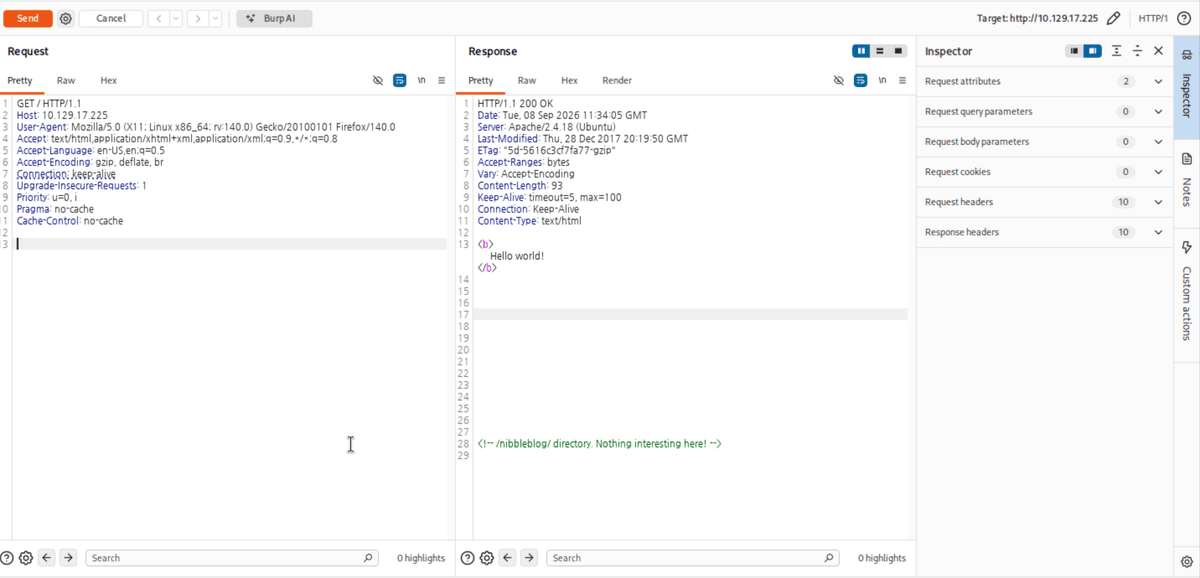Open the Notes side panel
The image size is (1200, 578).
pos(1187,179)
